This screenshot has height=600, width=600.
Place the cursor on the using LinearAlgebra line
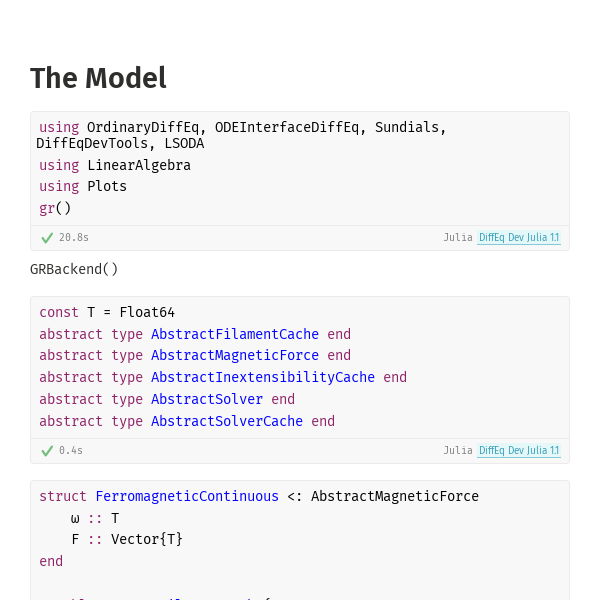(115, 165)
